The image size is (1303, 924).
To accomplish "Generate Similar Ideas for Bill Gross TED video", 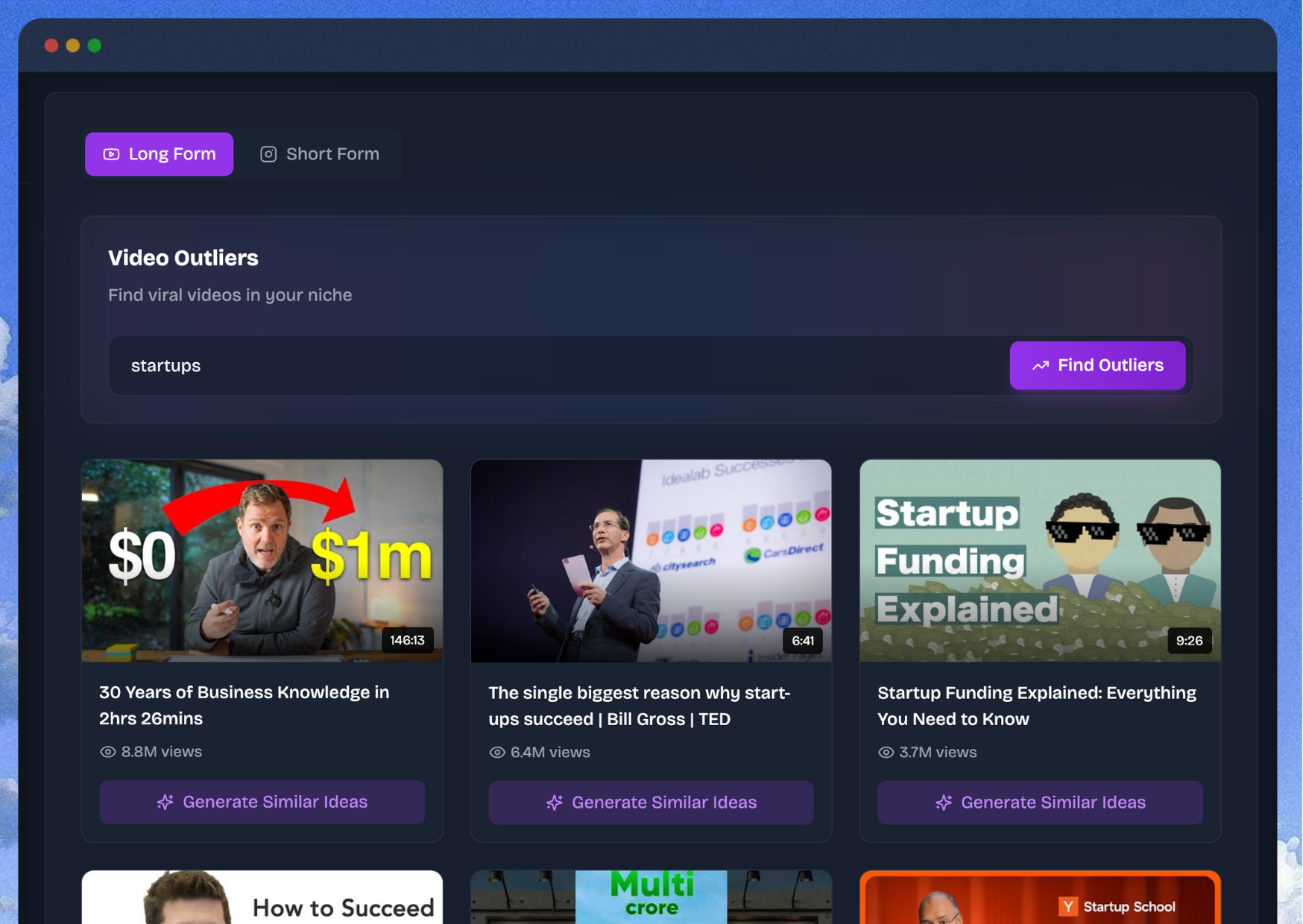I will tap(651, 803).
